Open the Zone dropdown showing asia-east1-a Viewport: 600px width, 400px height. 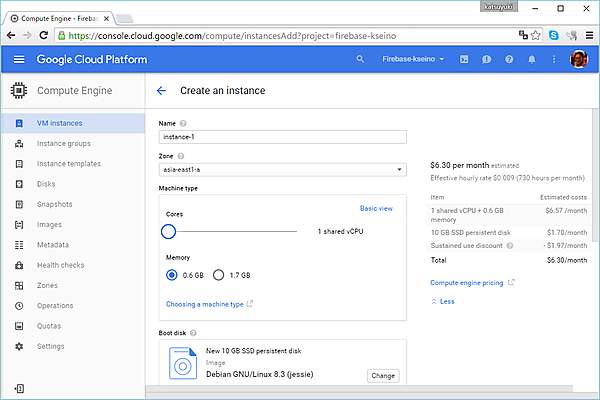click(x=282, y=170)
